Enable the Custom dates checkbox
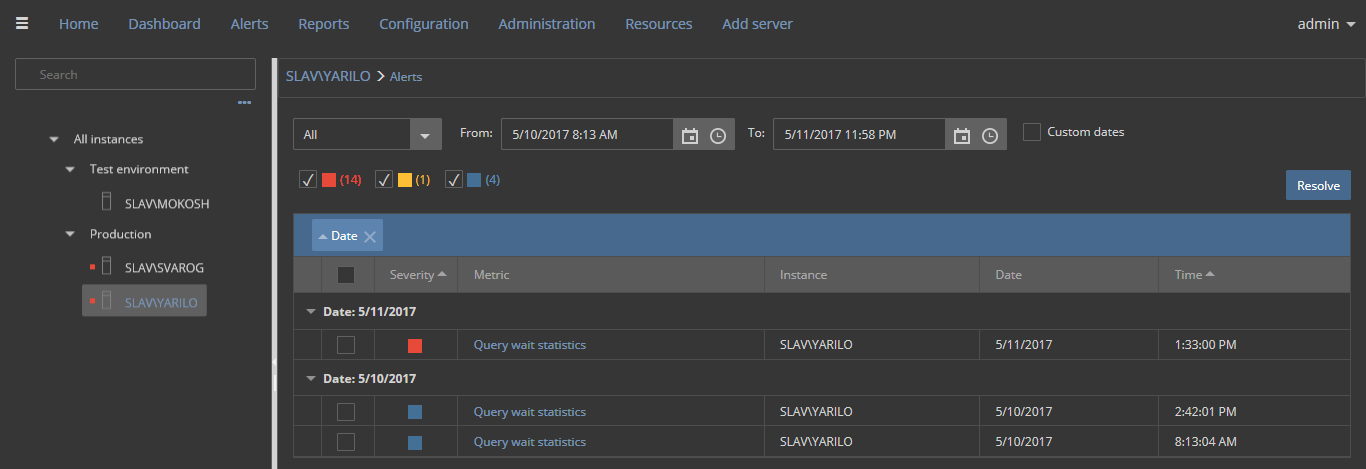 coord(1032,132)
